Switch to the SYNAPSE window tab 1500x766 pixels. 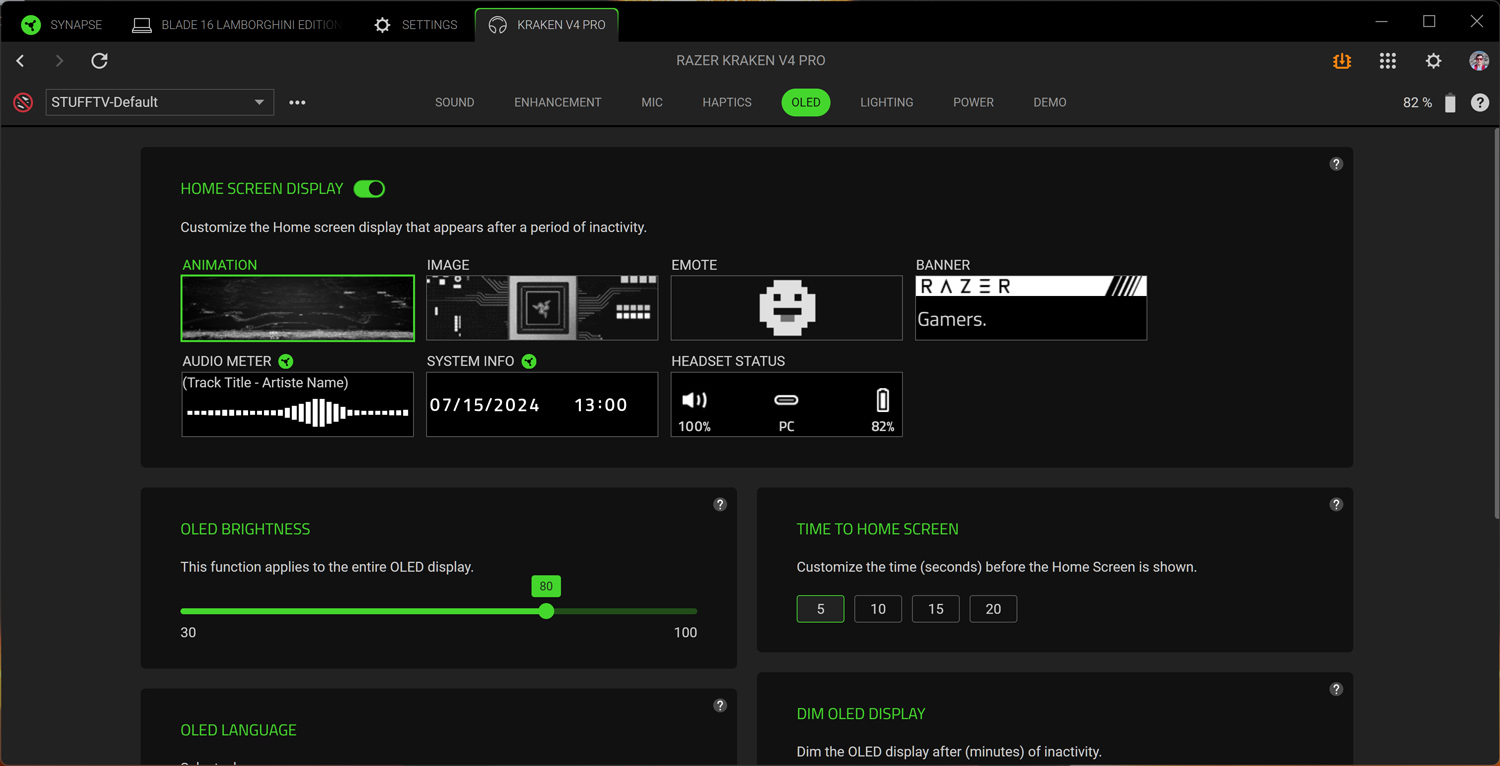[x=61, y=25]
